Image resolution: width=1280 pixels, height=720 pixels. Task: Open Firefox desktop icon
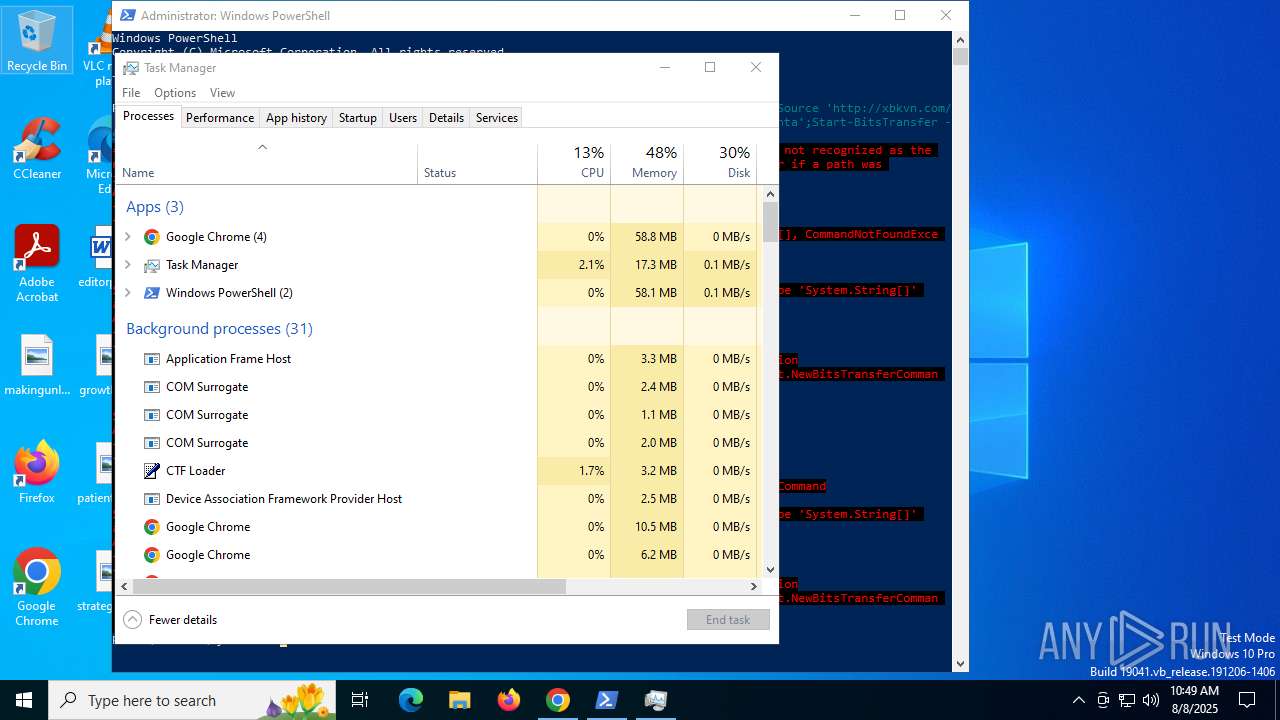click(x=37, y=472)
